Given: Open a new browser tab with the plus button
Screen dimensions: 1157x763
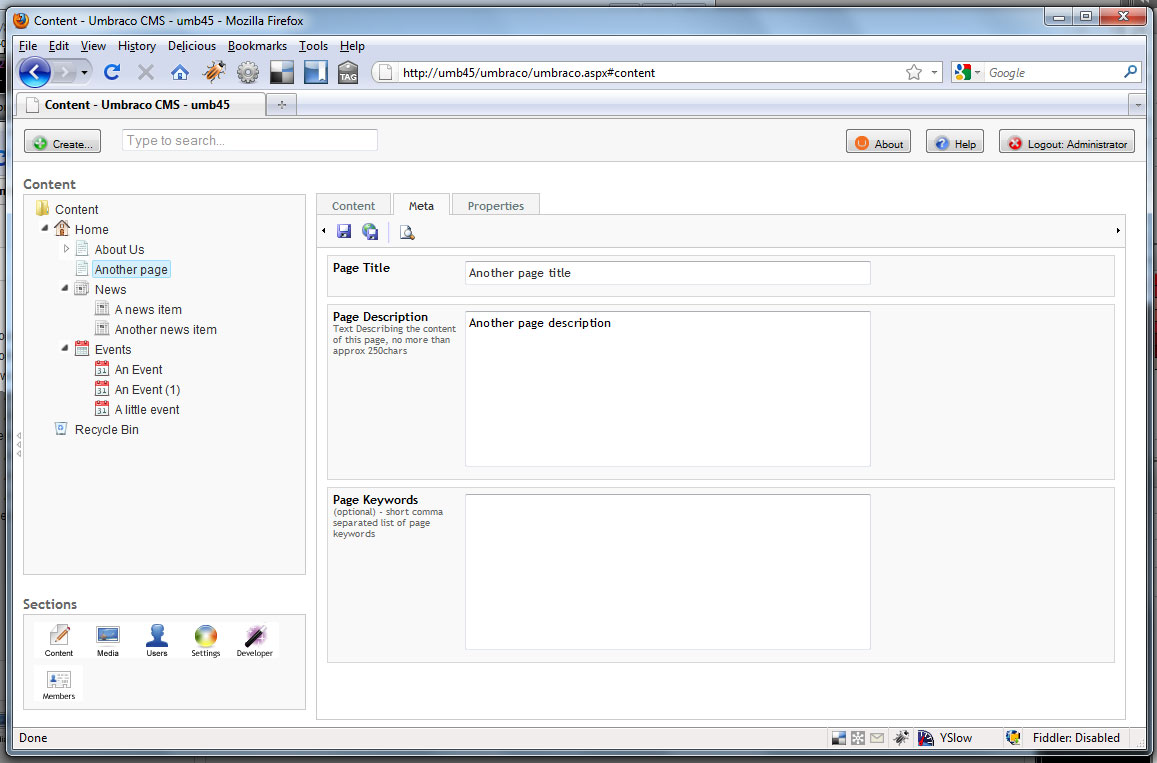Looking at the screenshot, I should pos(282,105).
